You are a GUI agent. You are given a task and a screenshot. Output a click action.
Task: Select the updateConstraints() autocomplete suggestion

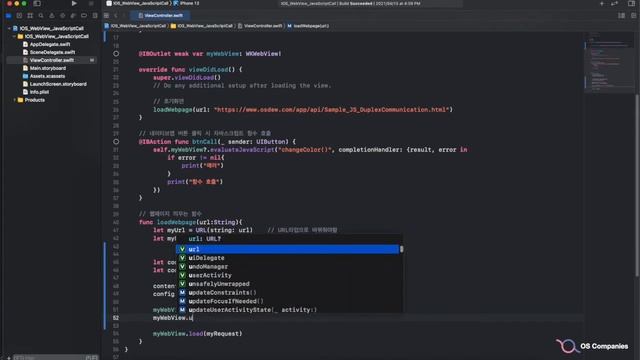[x=287, y=292]
